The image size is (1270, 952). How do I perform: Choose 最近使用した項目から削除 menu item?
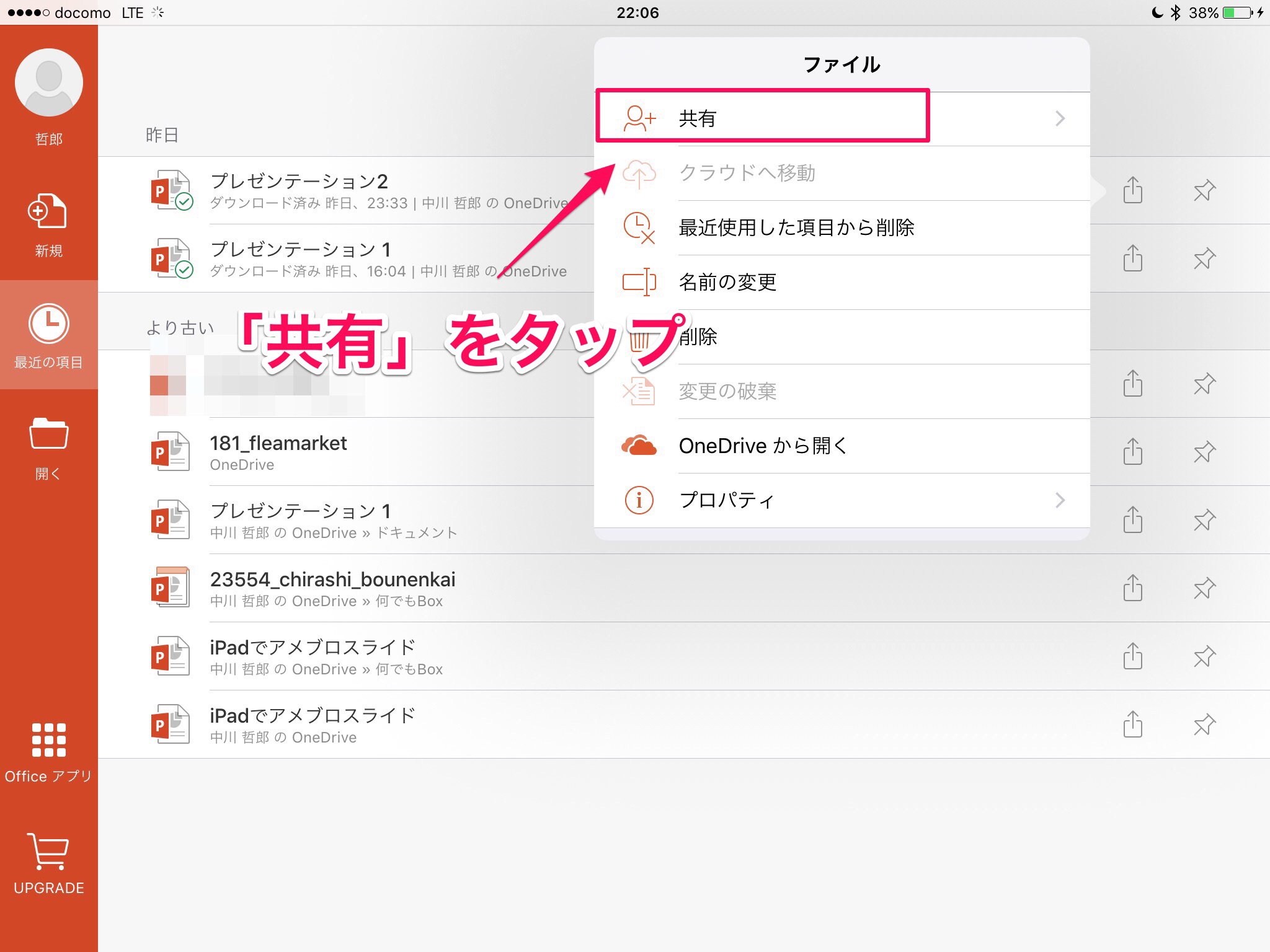pos(796,227)
